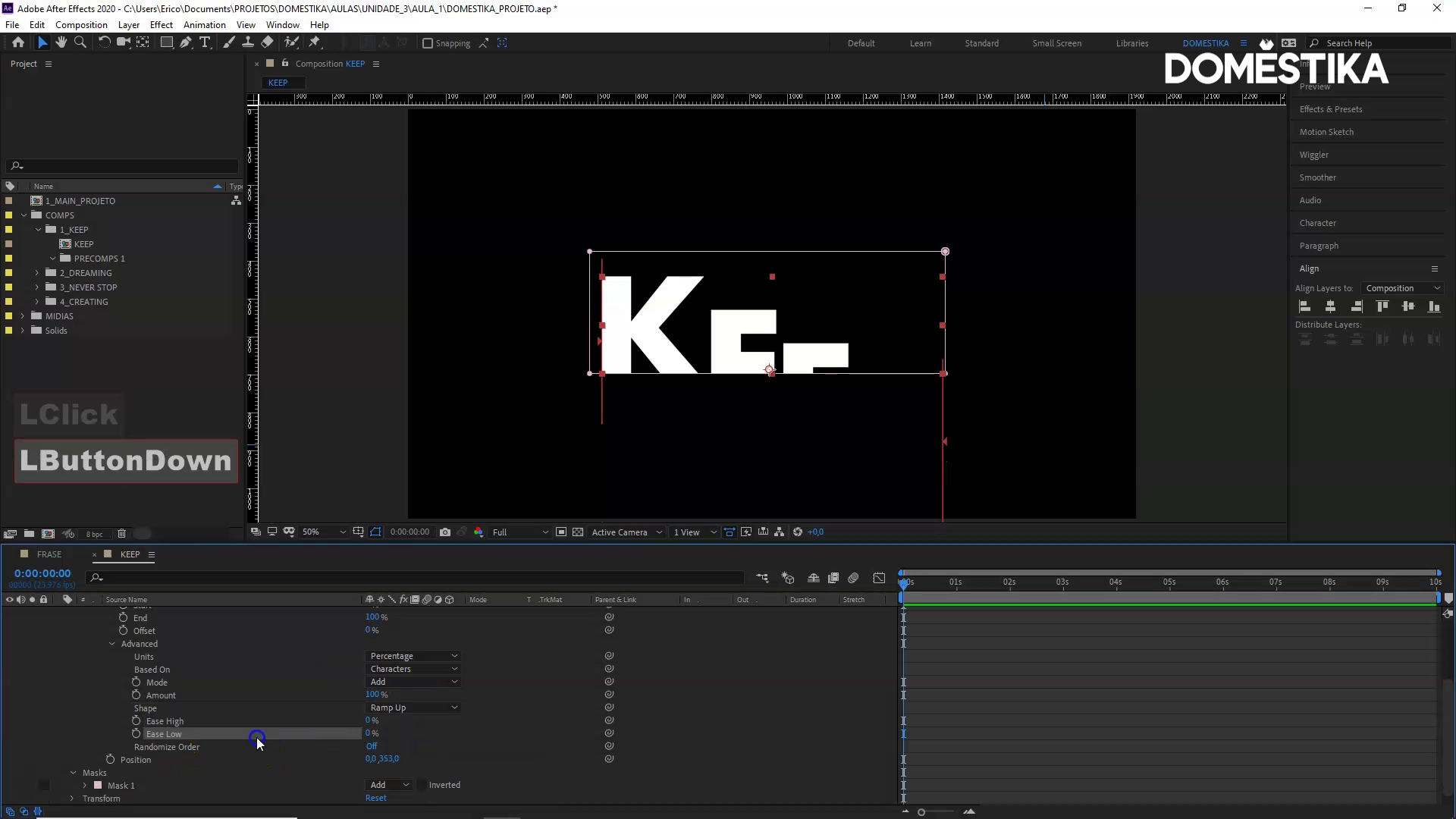This screenshot has width=1456, height=819.
Task: Select the Zoom magnifier tool
Action: (x=80, y=42)
